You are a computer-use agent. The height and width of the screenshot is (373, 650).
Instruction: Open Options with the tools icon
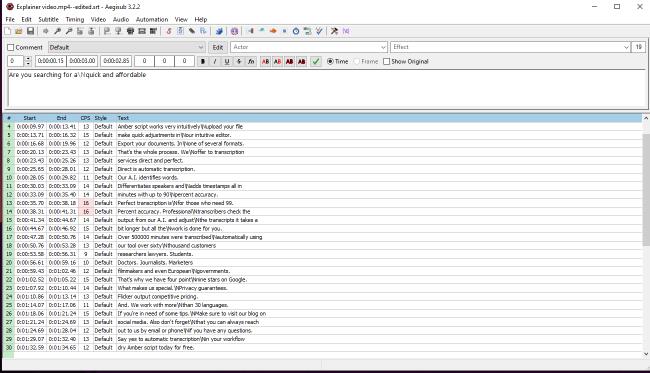pyautogui.click(x=334, y=31)
